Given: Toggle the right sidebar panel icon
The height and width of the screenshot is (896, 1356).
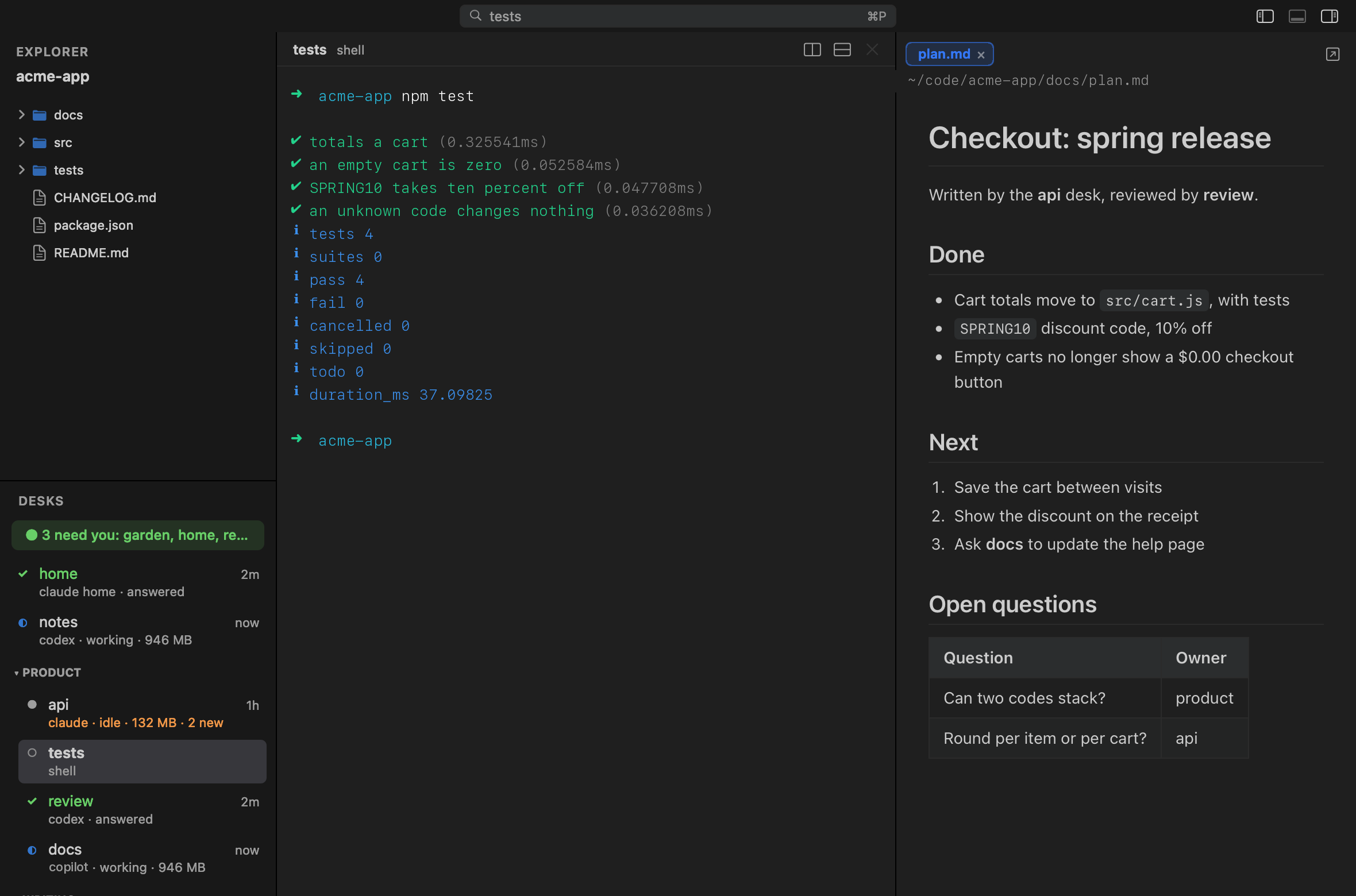Looking at the screenshot, I should 1329,16.
